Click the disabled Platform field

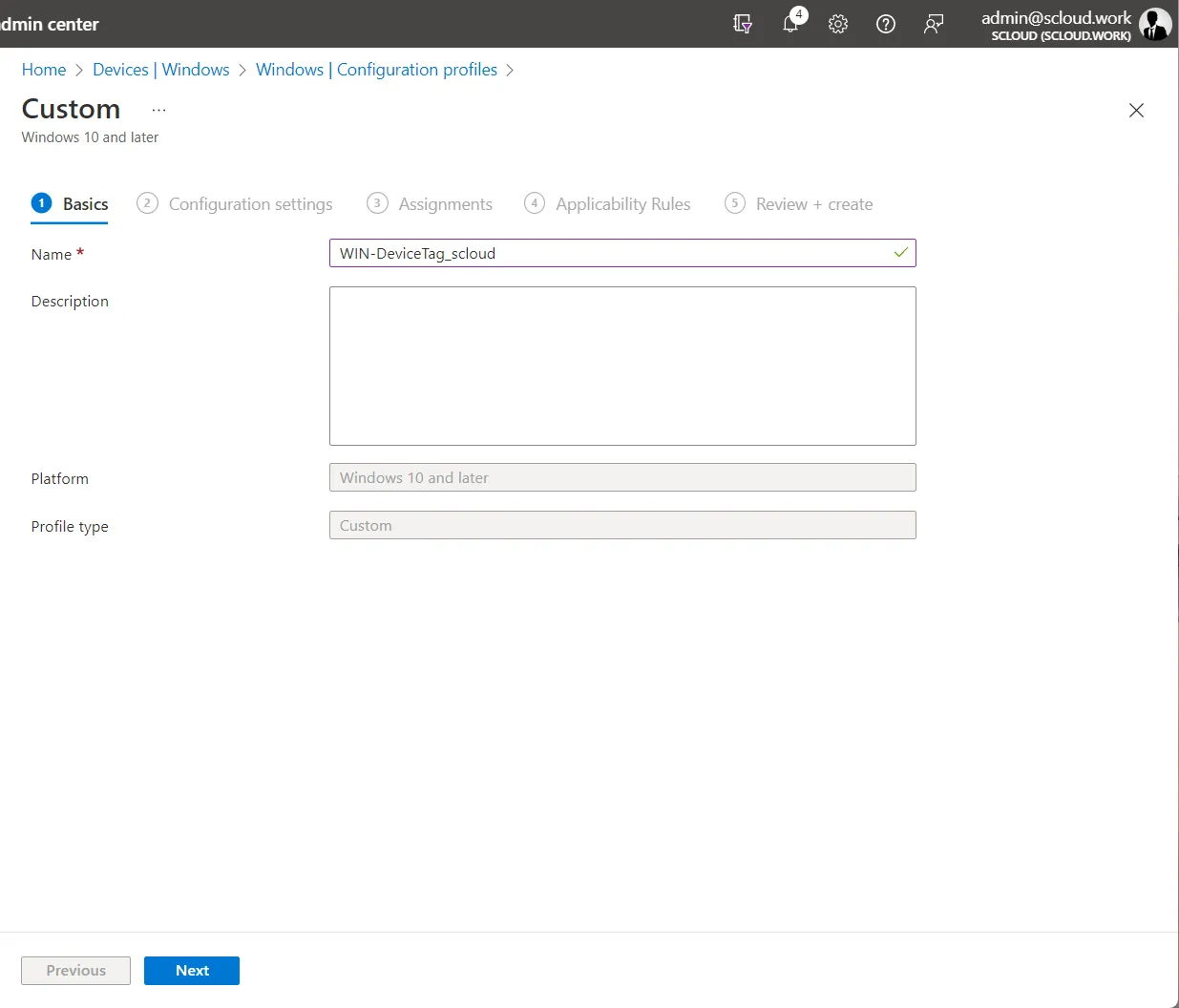click(622, 477)
